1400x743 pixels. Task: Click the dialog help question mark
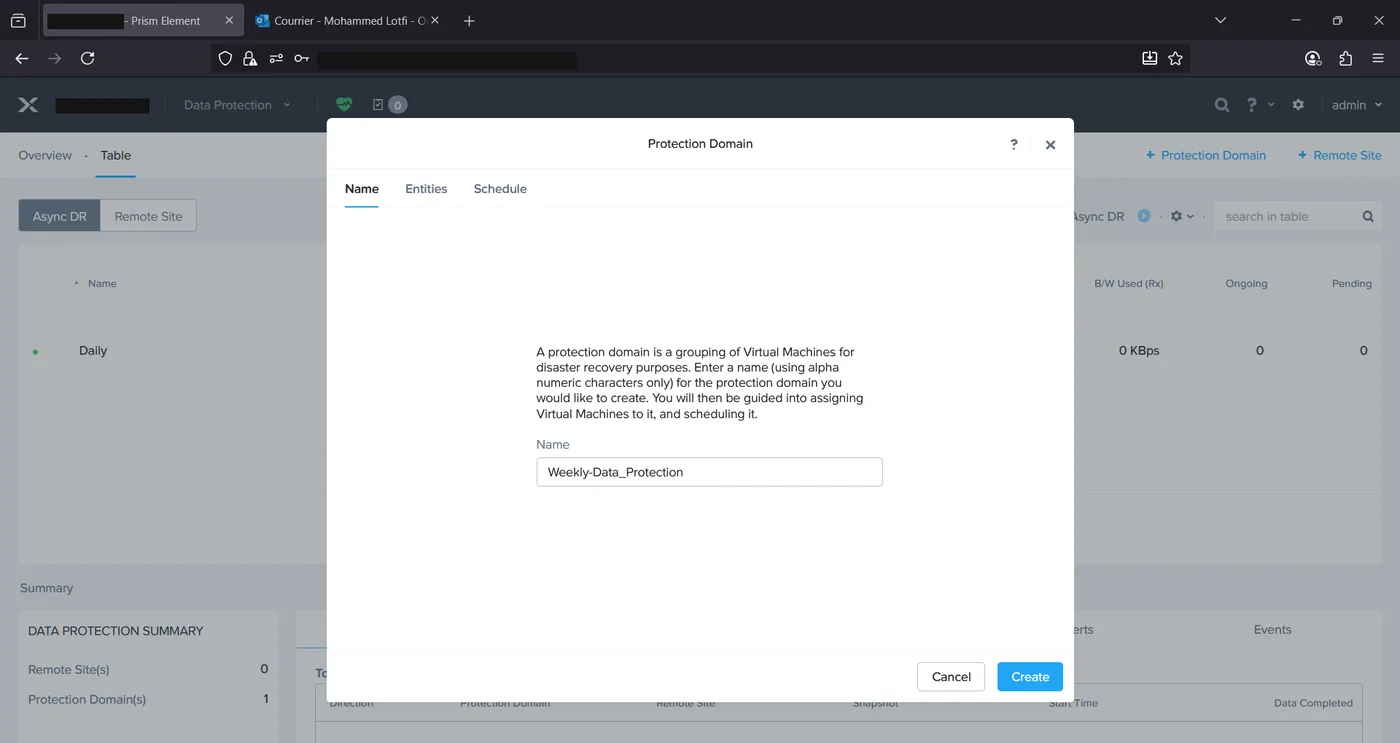1014,144
